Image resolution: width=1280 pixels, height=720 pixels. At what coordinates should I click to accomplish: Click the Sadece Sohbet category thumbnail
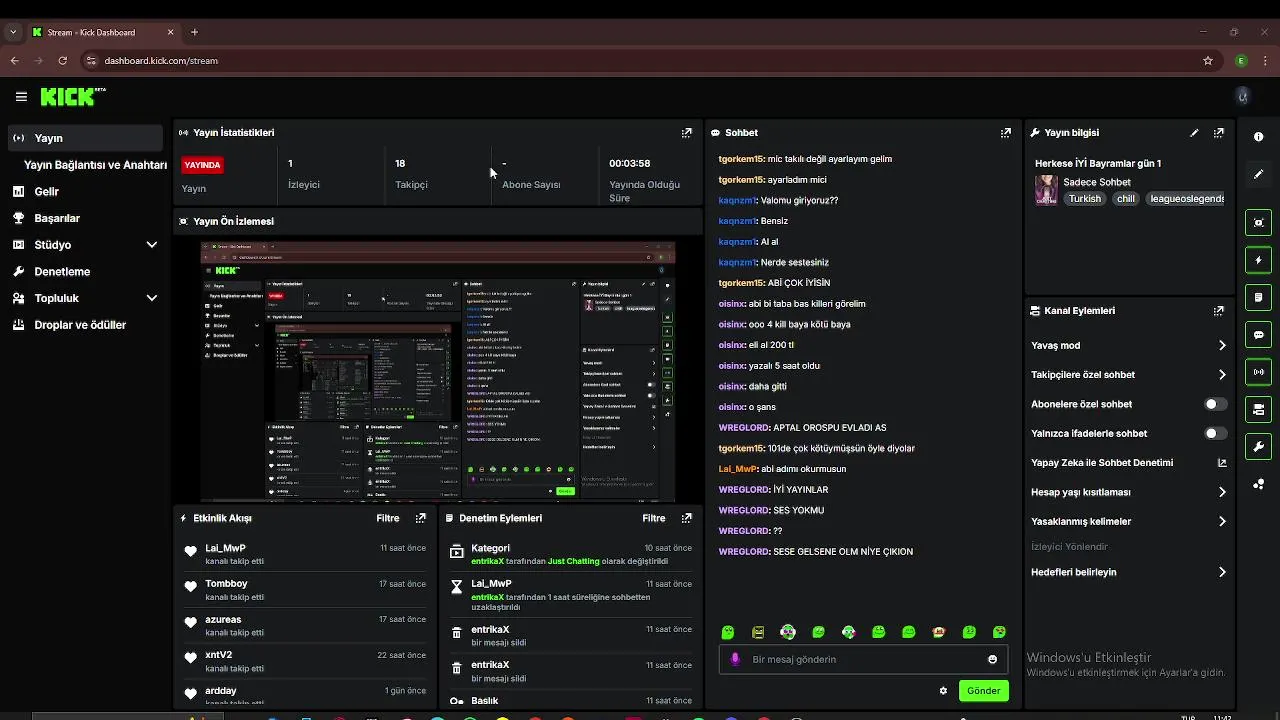pos(1046,190)
